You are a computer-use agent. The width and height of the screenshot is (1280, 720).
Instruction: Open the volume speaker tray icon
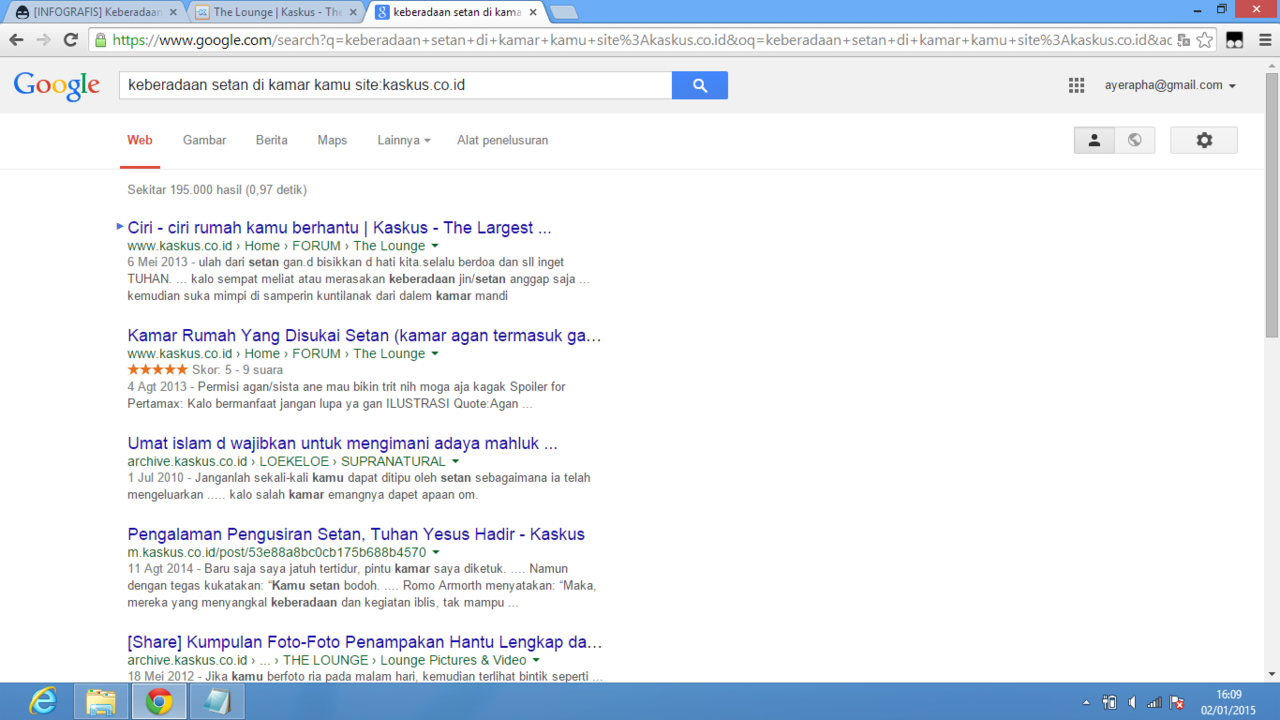[1132, 702]
